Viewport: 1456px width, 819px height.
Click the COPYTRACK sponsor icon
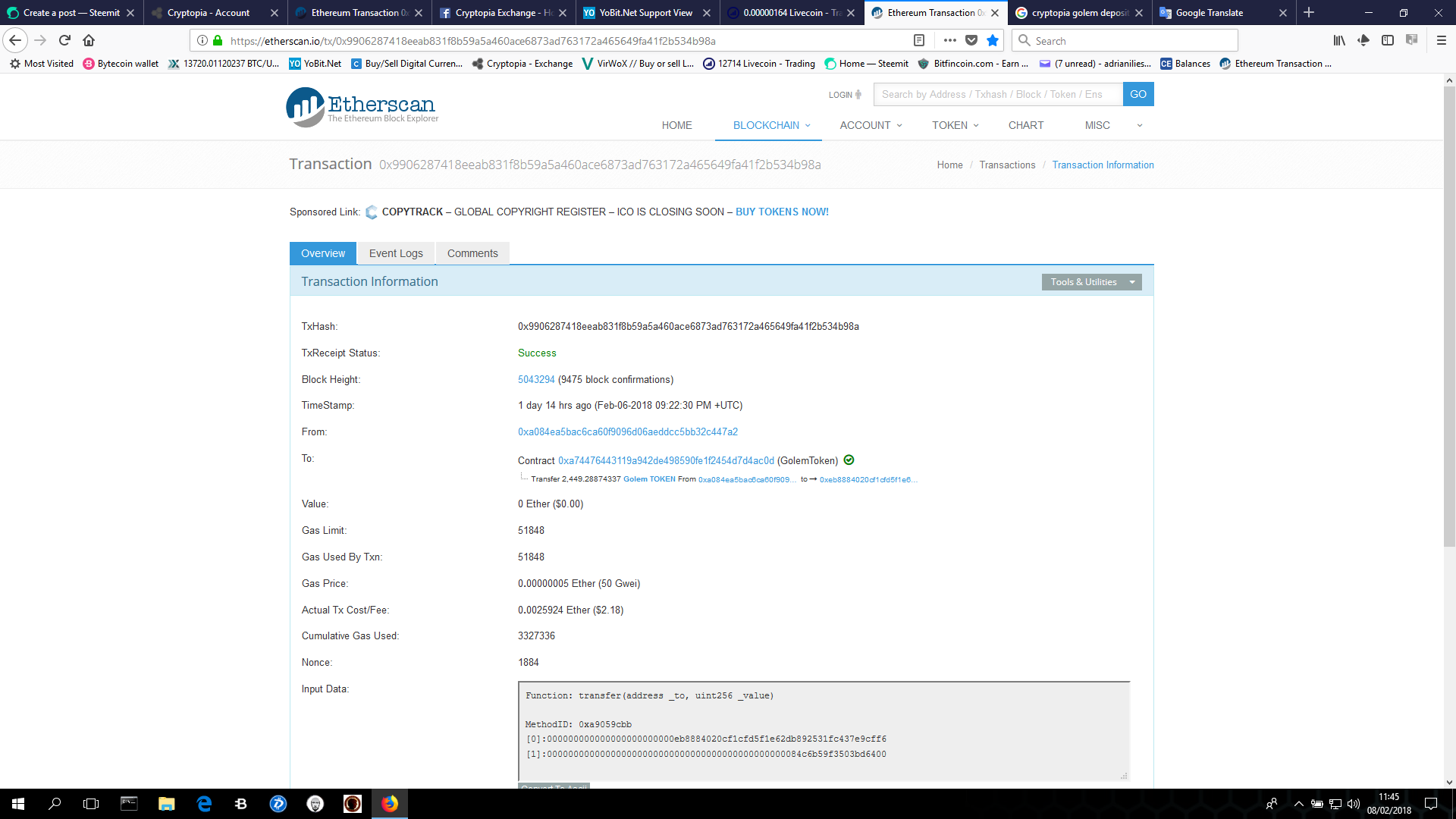[x=372, y=212]
